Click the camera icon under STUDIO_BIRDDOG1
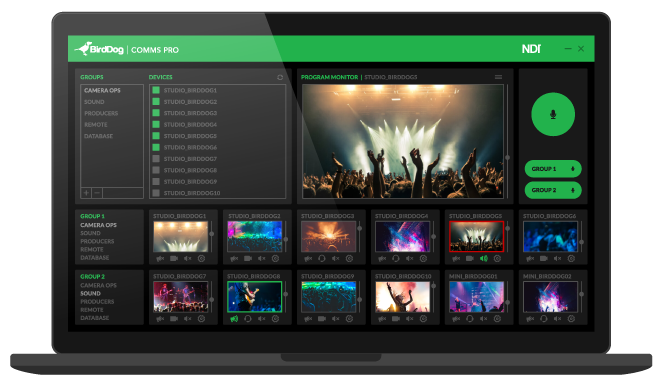 [174, 258]
